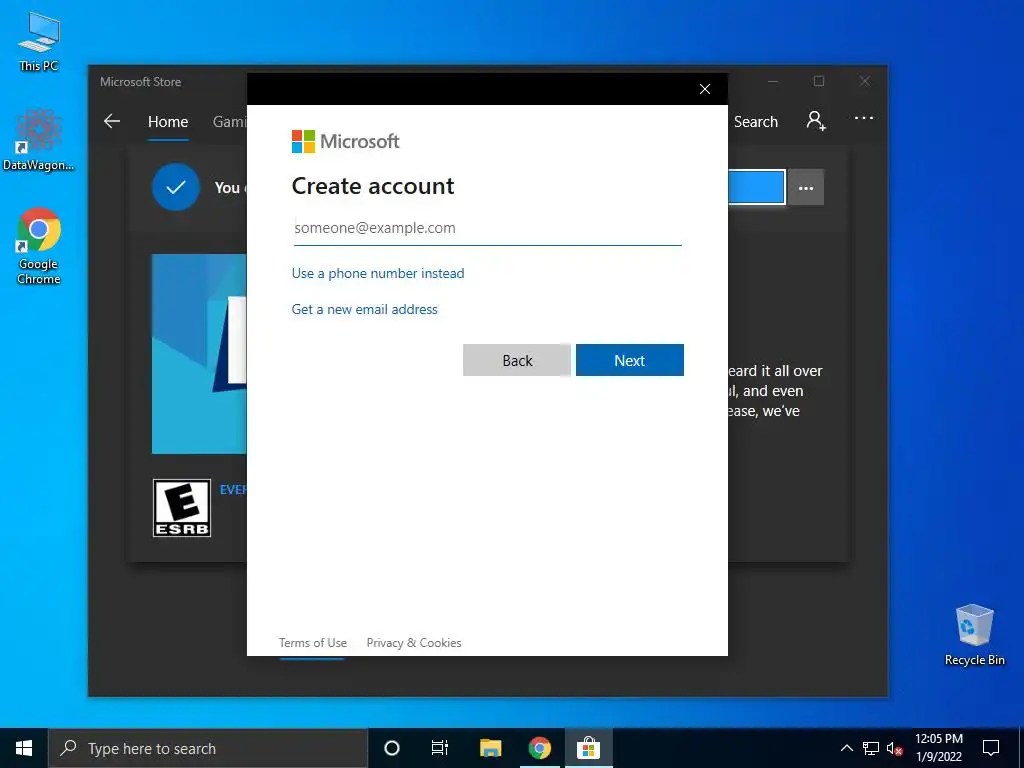Open the Windows Start menu
This screenshot has width=1024, height=768.
(x=24, y=748)
